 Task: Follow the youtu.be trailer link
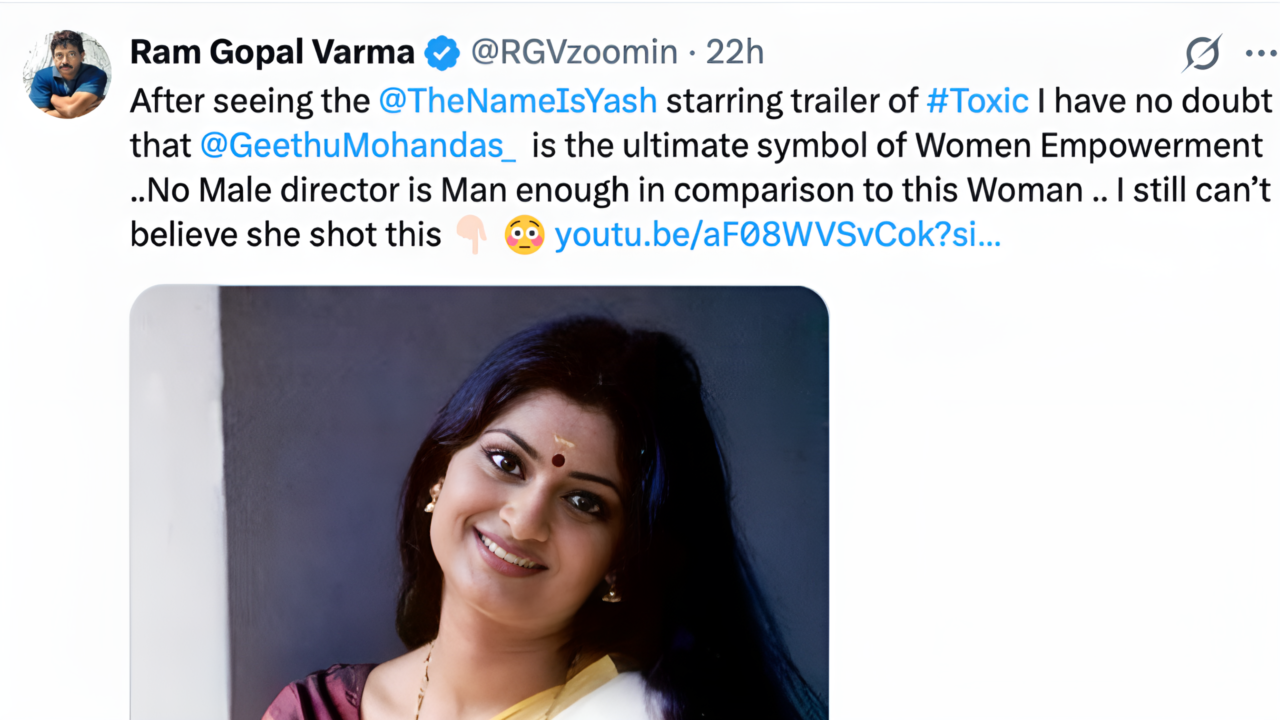point(776,234)
